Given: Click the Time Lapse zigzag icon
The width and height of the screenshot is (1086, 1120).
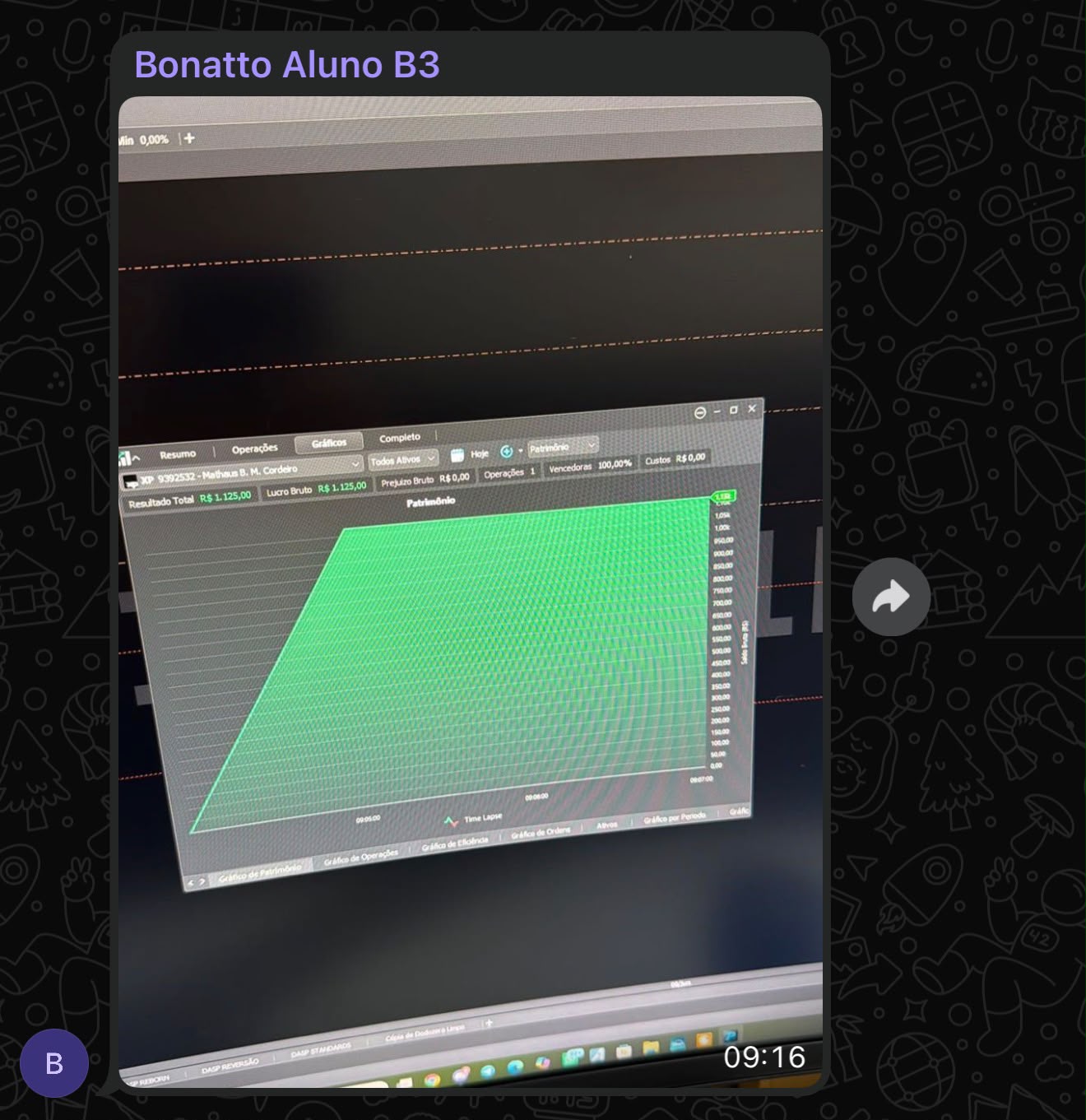Looking at the screenshot, I should (x=450, y=820).
